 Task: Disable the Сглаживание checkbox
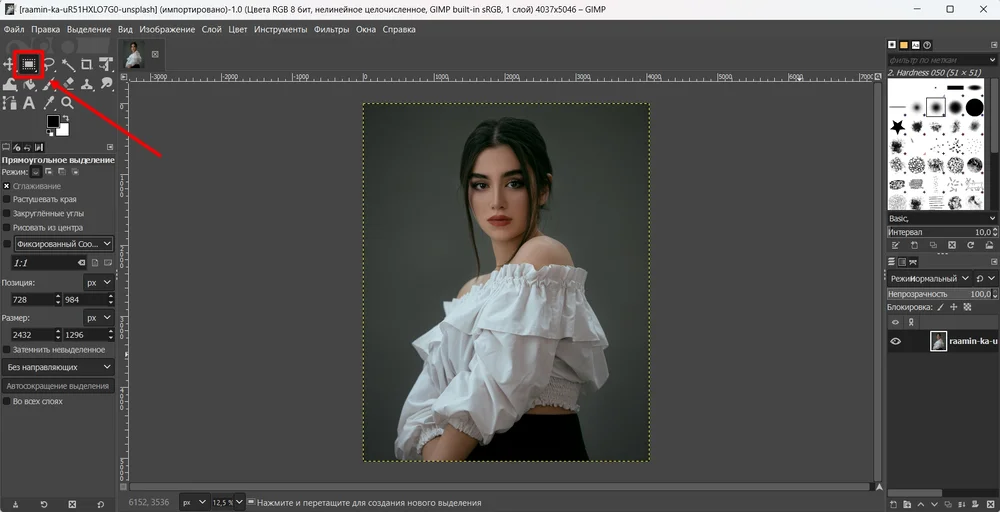[x=7, y=186]
